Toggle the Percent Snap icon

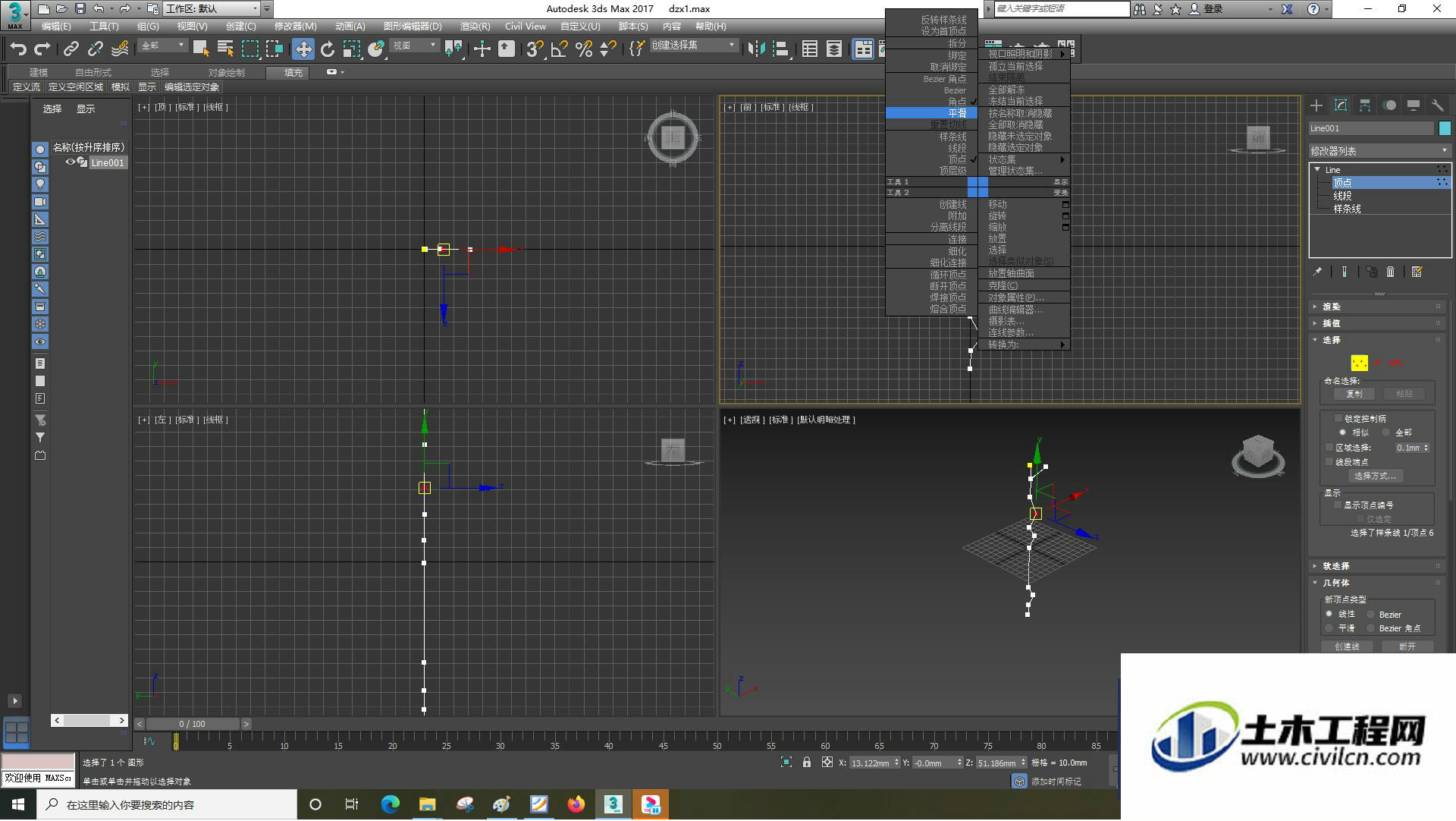pyautogui.click(x=583, y=49)
